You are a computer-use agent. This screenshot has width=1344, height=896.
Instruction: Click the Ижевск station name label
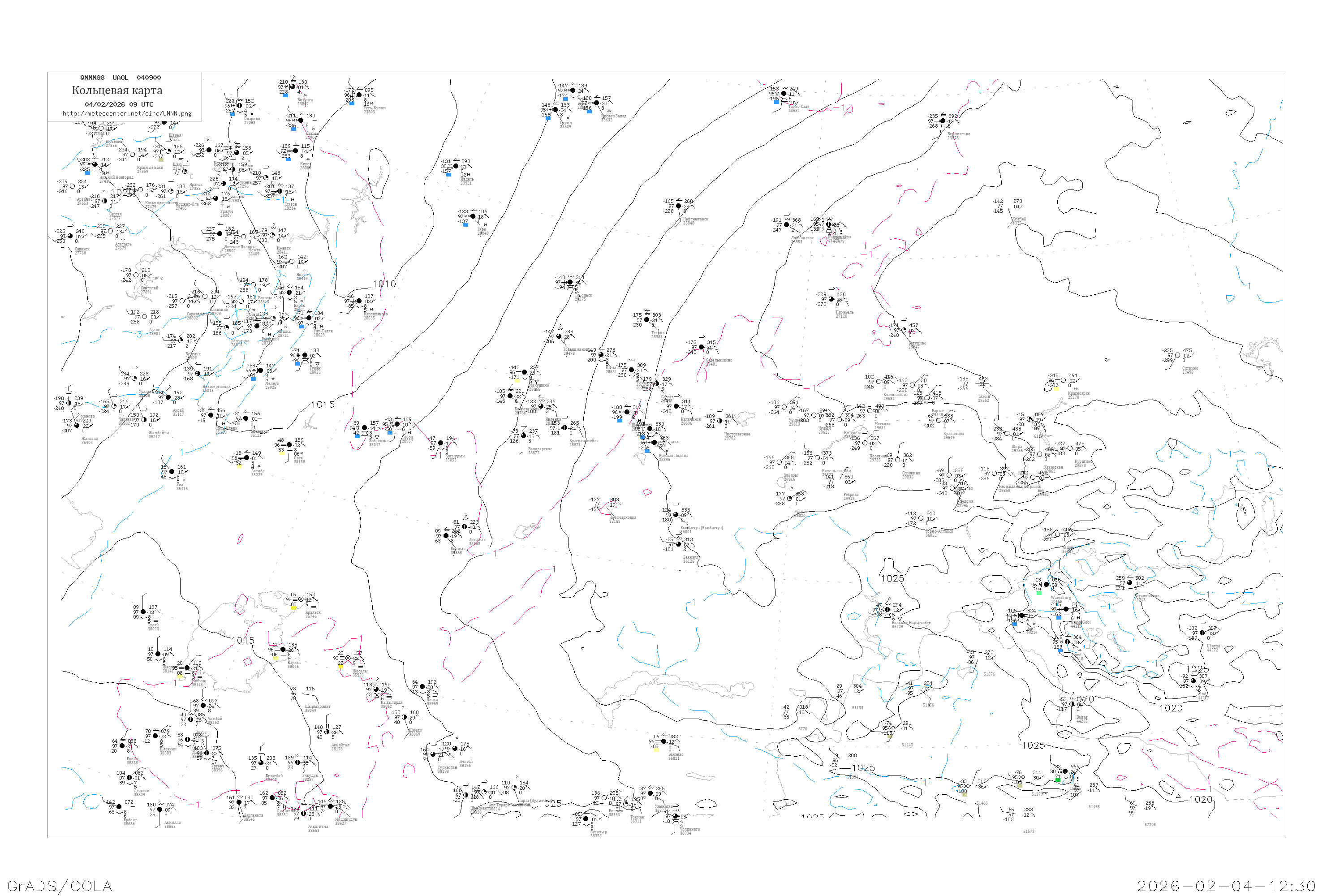(284, 248)
